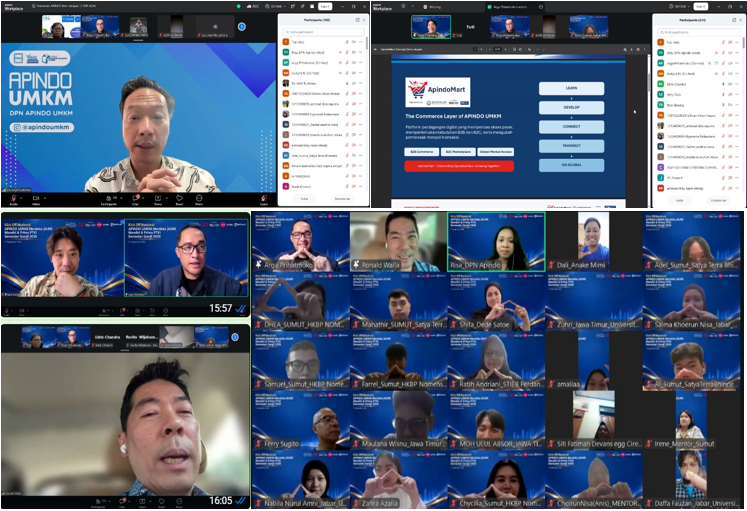Click GO GLOBAL box on the ApindoMart slide
Viewport: 747px width, 511px height.
[x=571, y=165]
